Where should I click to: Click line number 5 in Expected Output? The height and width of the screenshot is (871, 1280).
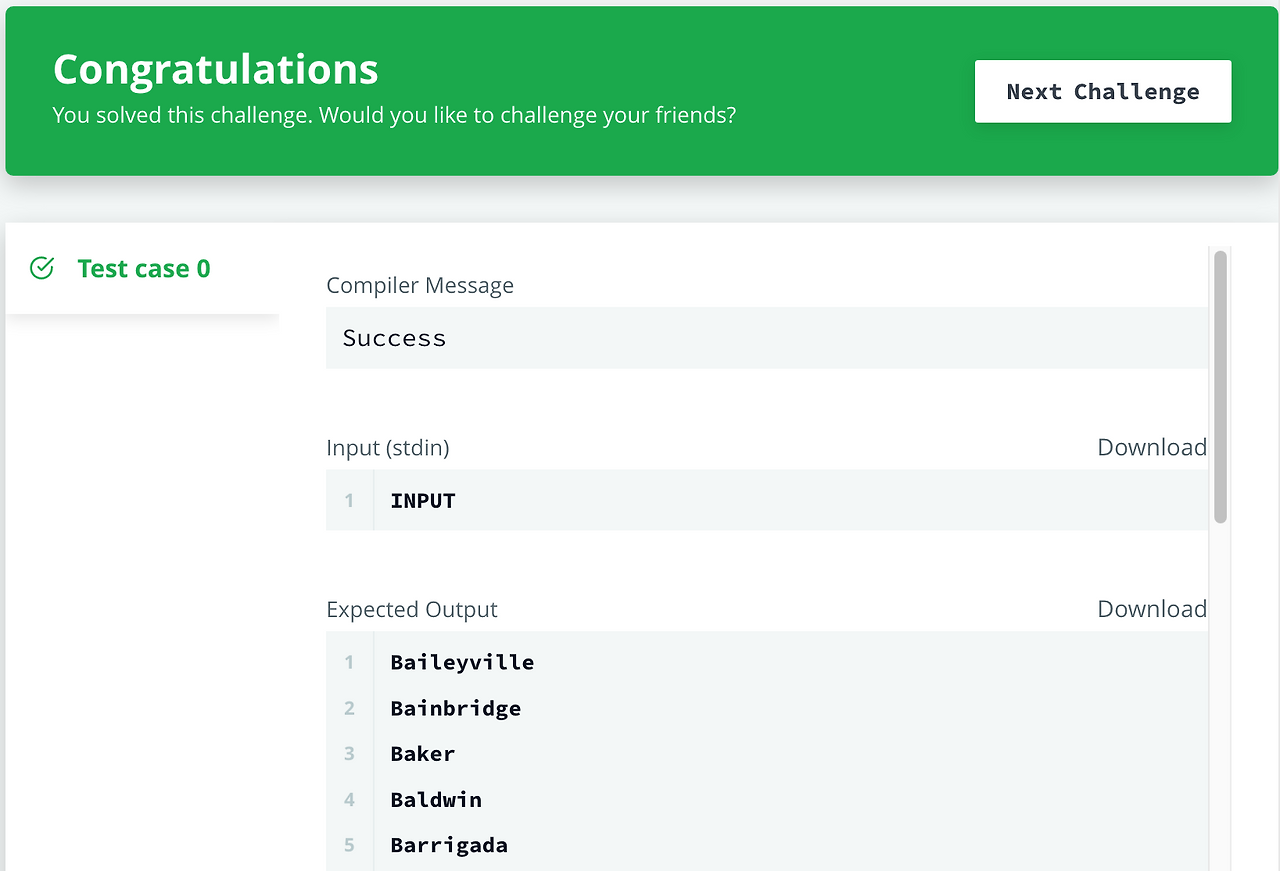coord(349,845)
